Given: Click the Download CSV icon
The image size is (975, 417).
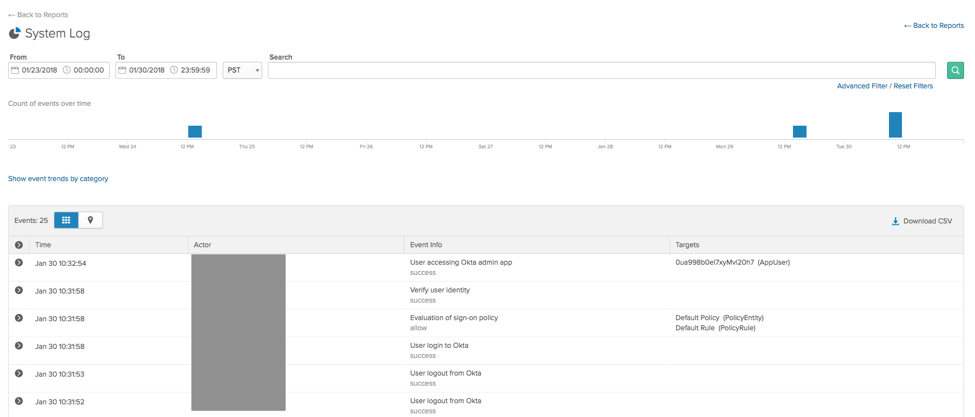Looking at the screenshot, I should click(x=895, y=221).
